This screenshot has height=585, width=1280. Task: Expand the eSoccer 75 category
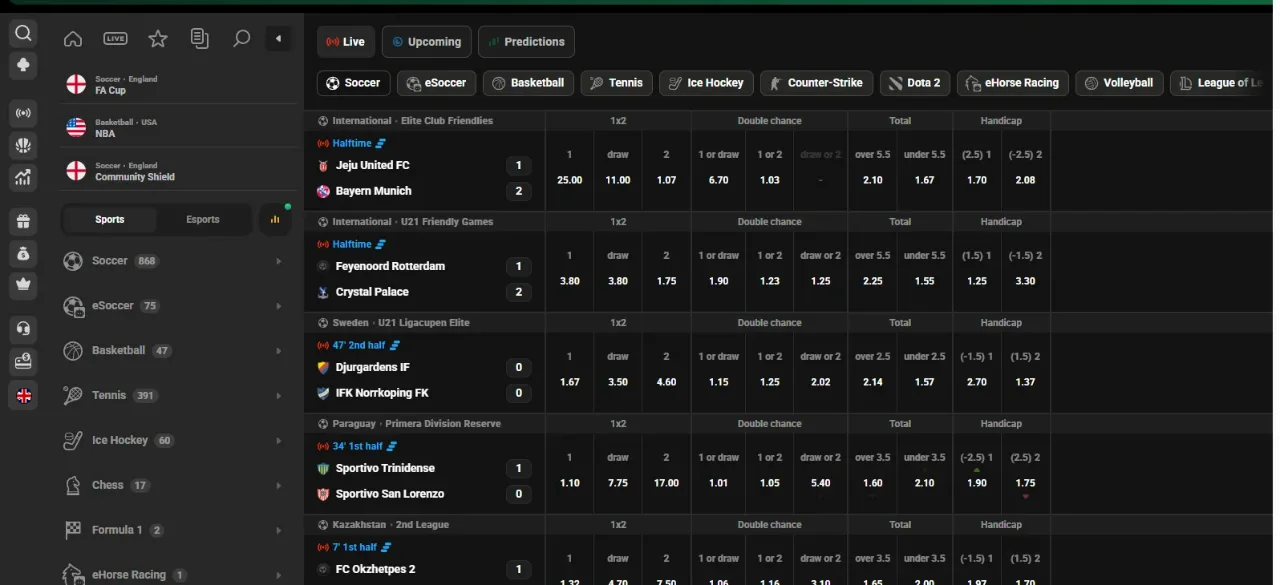click(175, 306)
